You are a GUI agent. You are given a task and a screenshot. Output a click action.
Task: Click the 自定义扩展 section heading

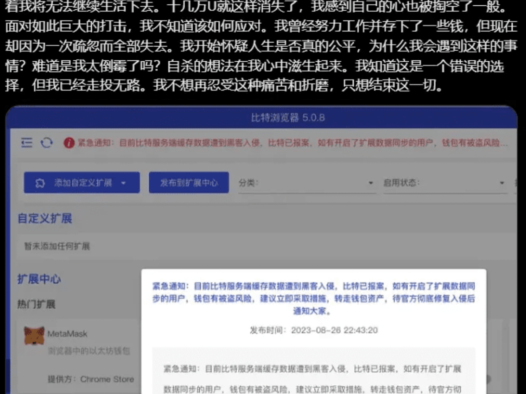pos(45,219)
